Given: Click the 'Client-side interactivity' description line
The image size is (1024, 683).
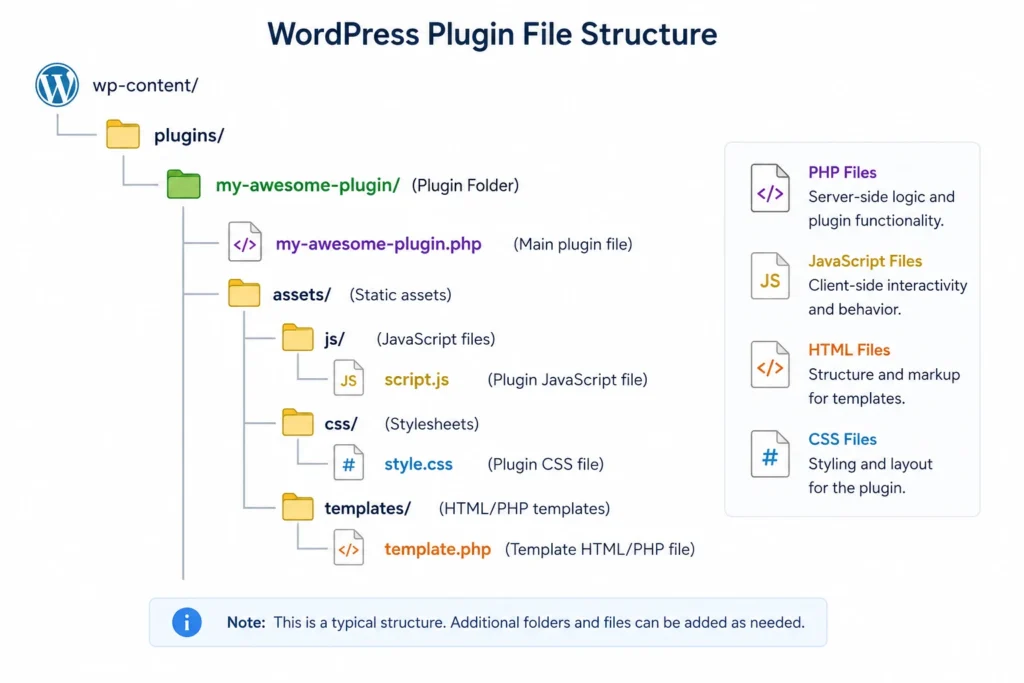Looking at the screenshot, I should tap(888, 285).
